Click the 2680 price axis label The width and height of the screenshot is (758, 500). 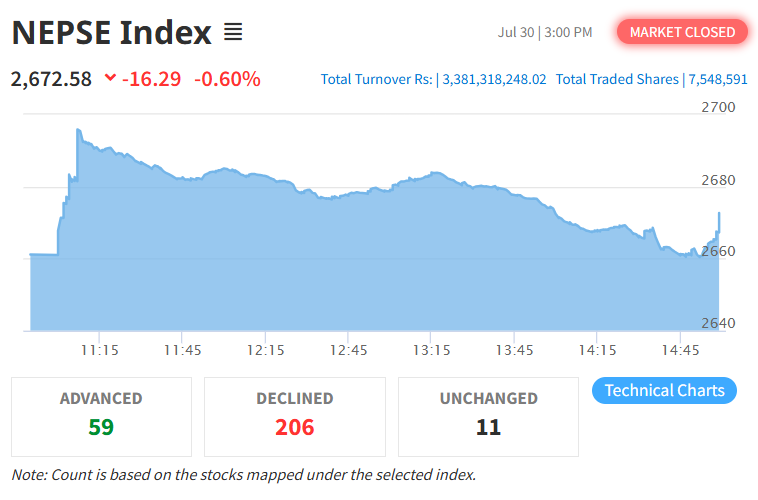click(x=718, y=180)
